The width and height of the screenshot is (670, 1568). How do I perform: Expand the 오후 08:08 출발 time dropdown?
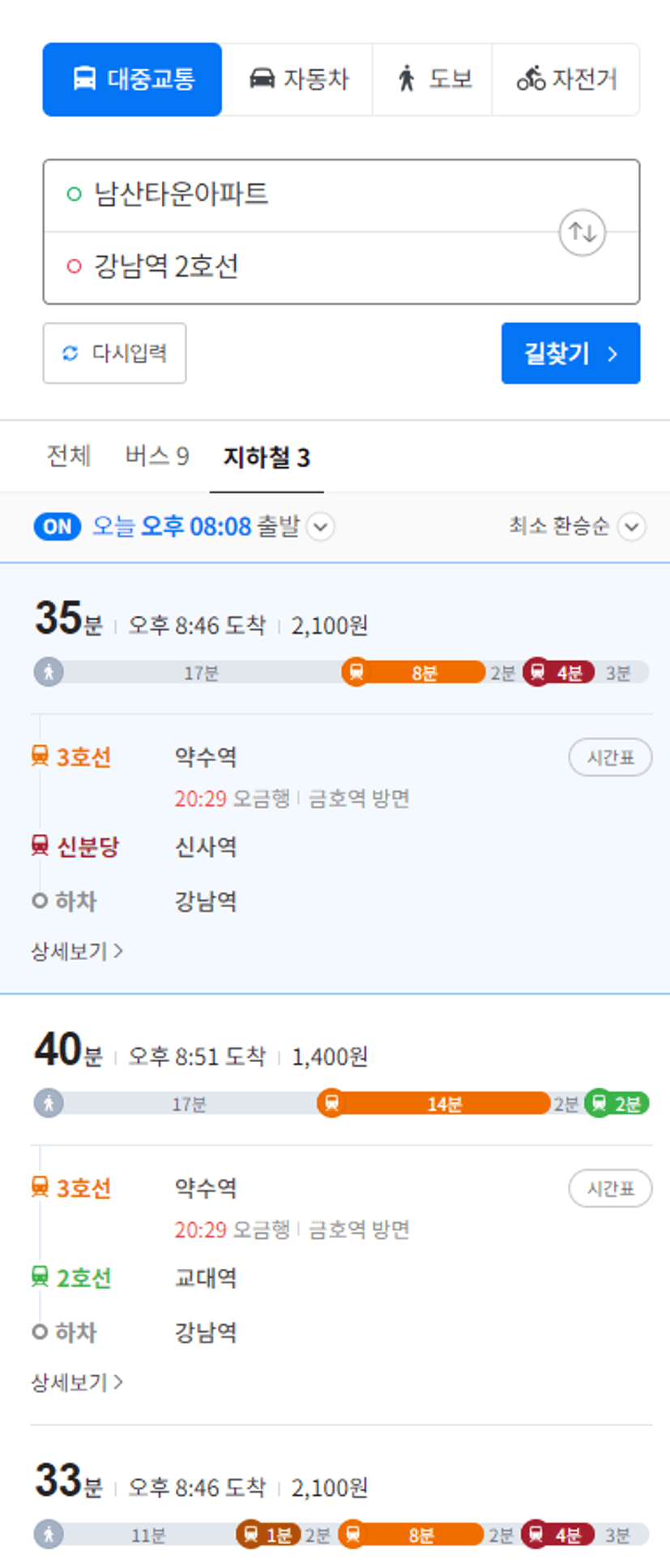pyautogui.click(x=321, y=527)
